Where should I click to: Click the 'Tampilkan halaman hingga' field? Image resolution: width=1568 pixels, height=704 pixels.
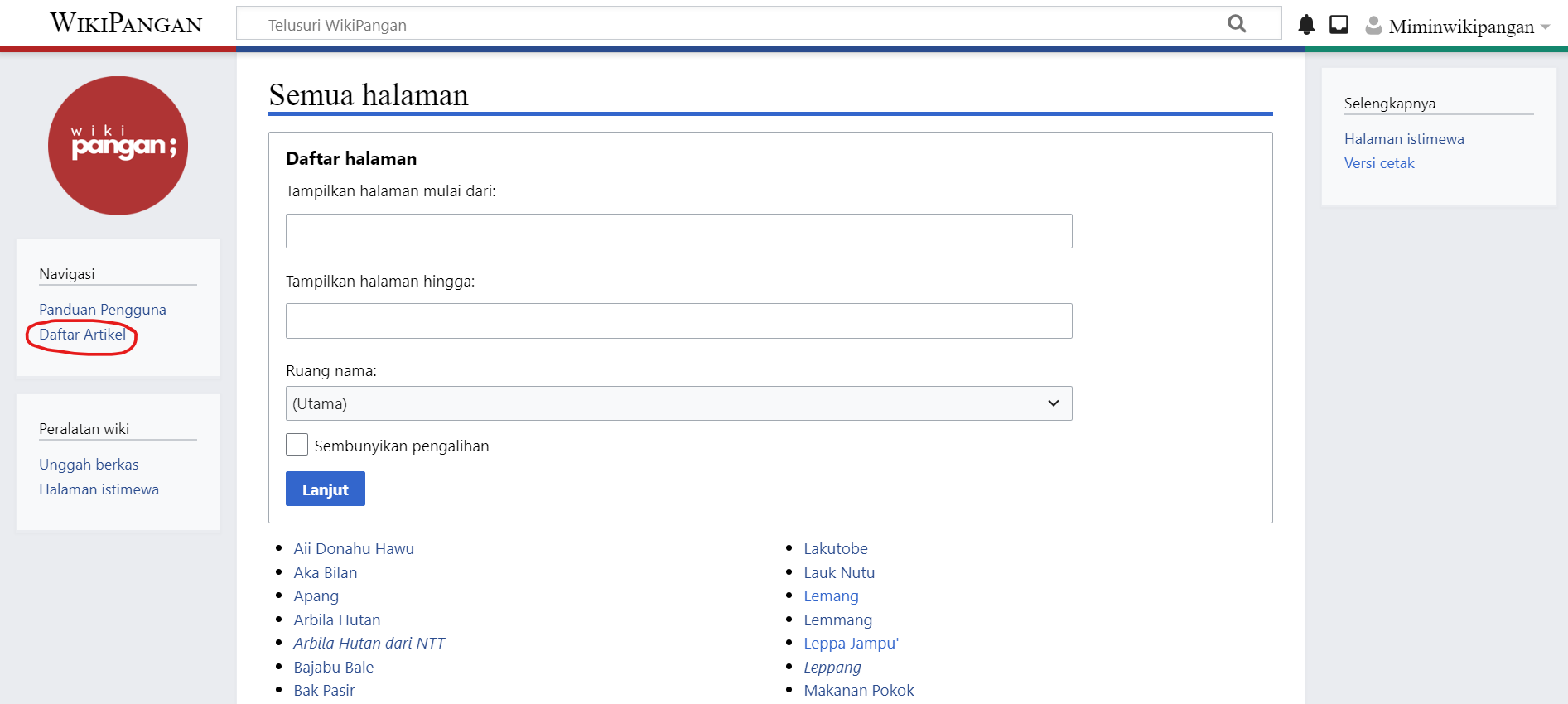click(x=678, y=321)
